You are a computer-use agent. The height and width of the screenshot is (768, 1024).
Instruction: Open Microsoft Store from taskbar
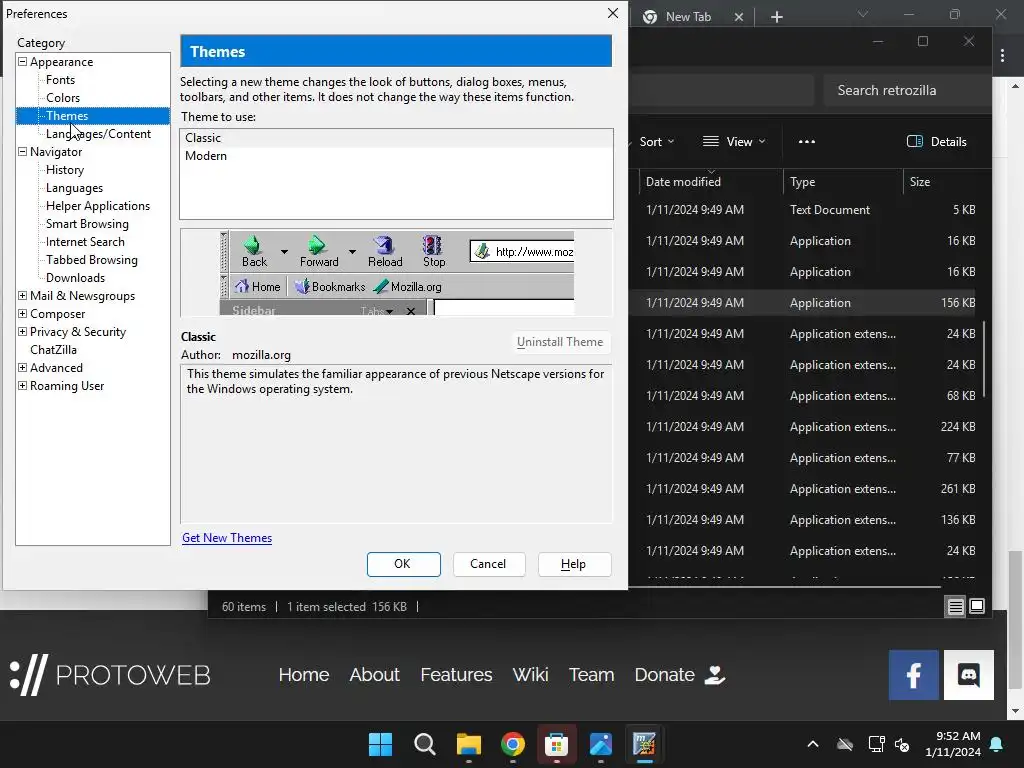tap(556, 744)
